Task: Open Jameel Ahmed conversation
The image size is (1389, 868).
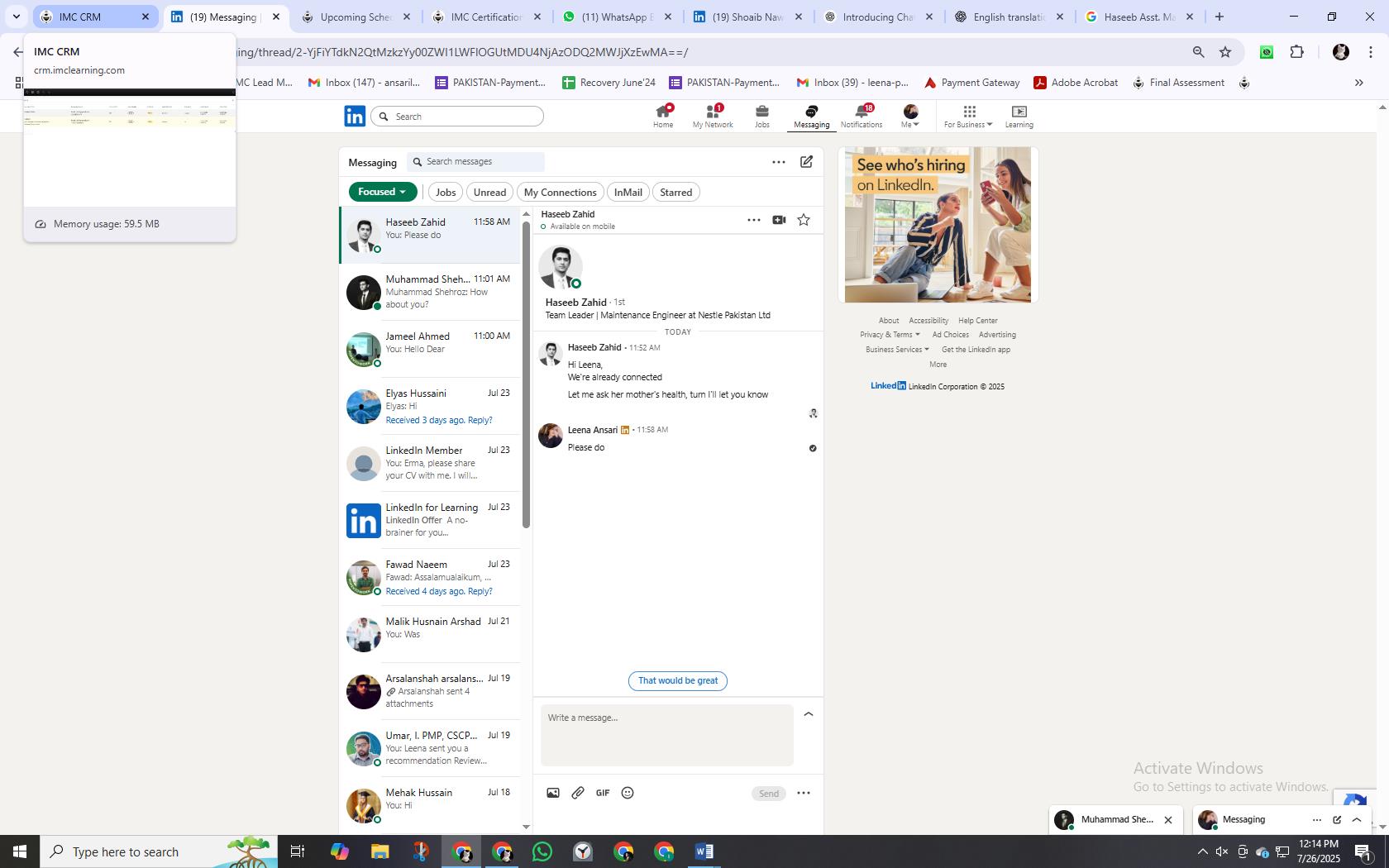Action: tap(430, 350)
